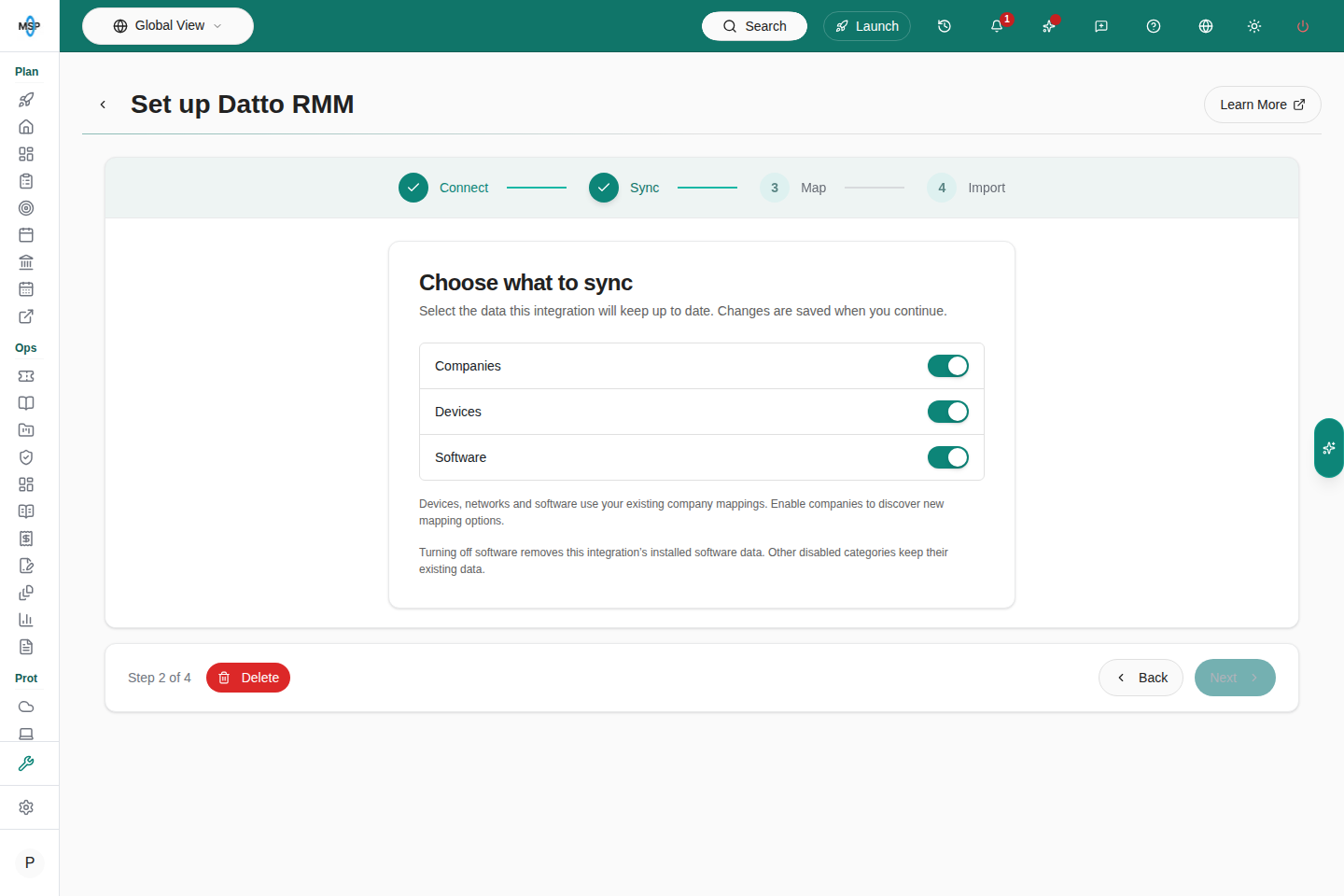
Task: Turn off the Devices sync toggle
Action: click(x=948, y=412)
